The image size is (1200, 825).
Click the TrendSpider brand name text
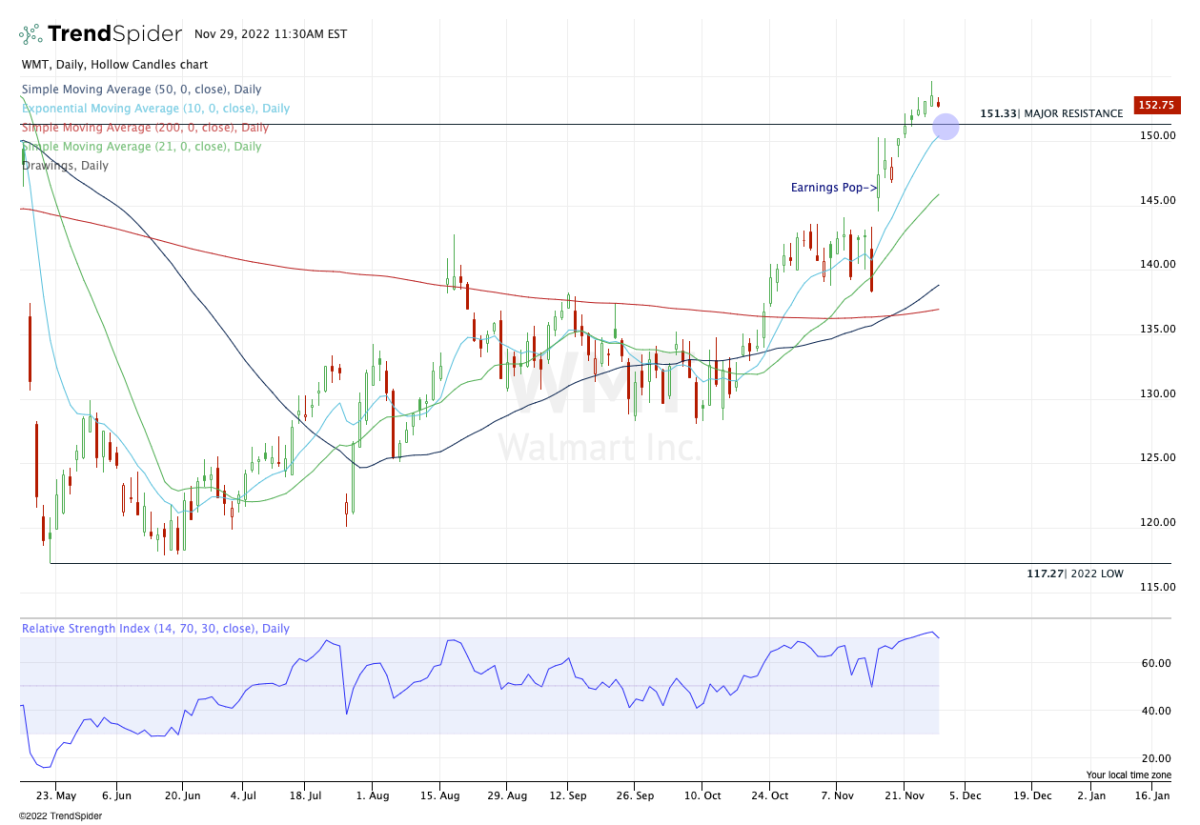point(114,34)
